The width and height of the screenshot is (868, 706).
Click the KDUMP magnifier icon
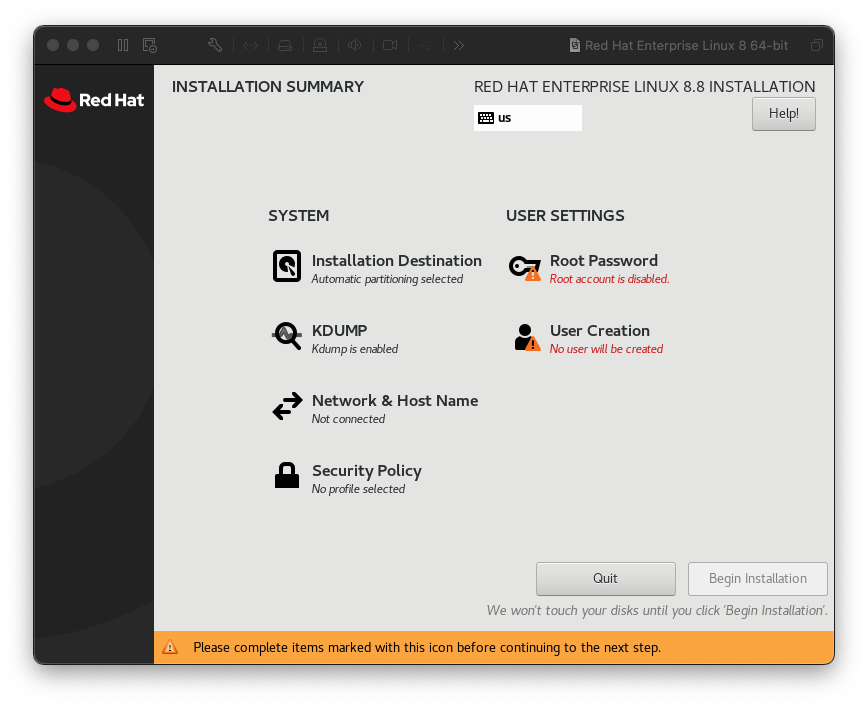(x=287, y=336)
